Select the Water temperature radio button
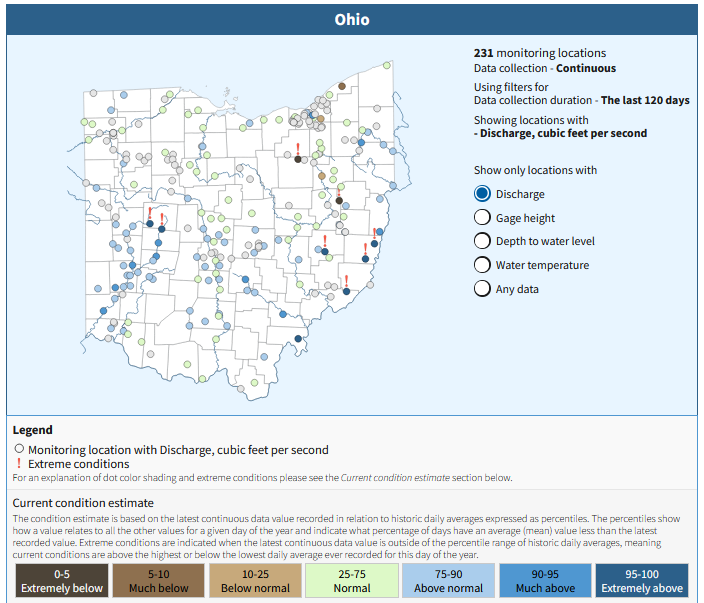This screenshot has height=603, width=704. (x=482, y=264)
